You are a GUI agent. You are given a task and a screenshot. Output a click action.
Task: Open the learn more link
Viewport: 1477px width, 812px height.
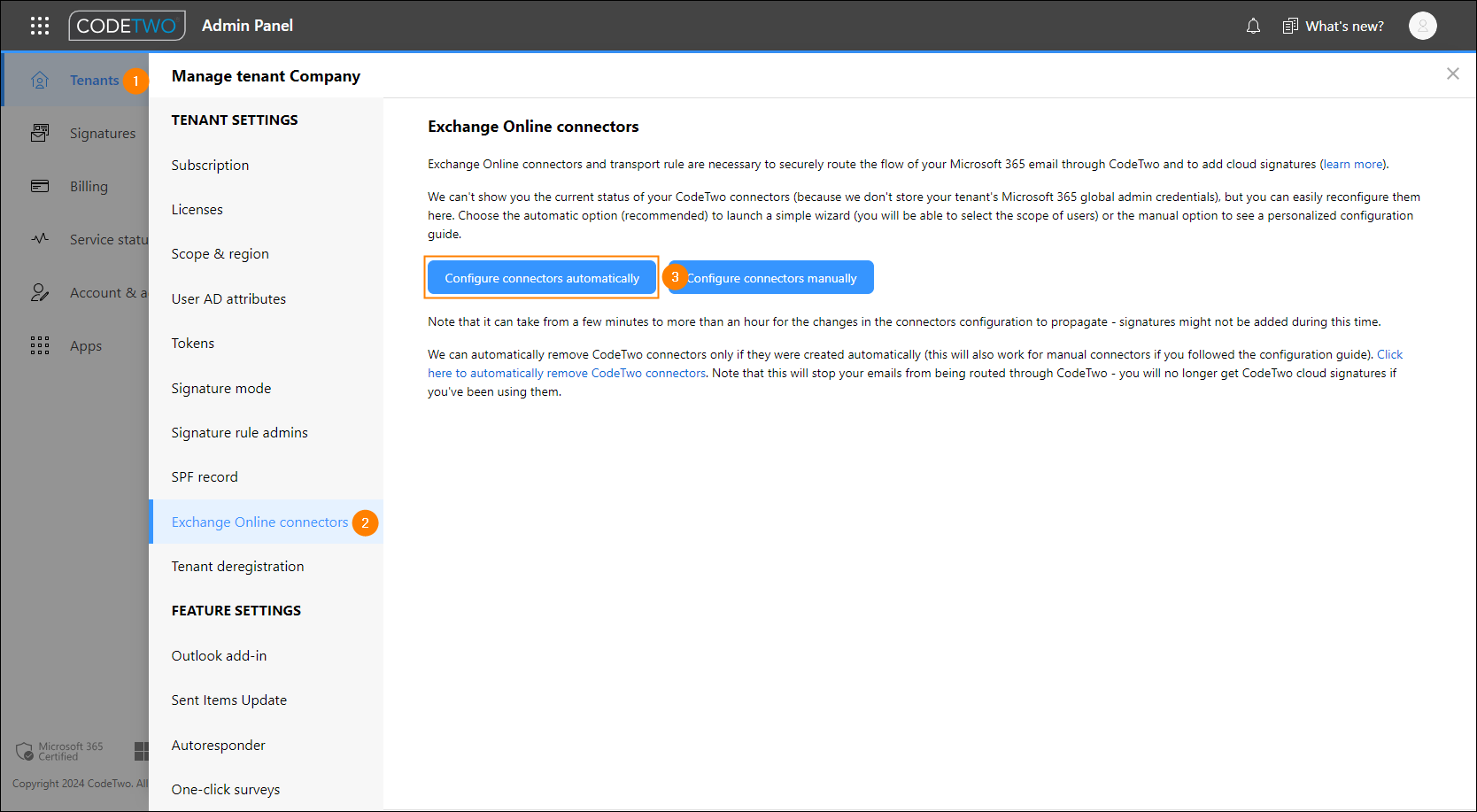coord(1352,164)
